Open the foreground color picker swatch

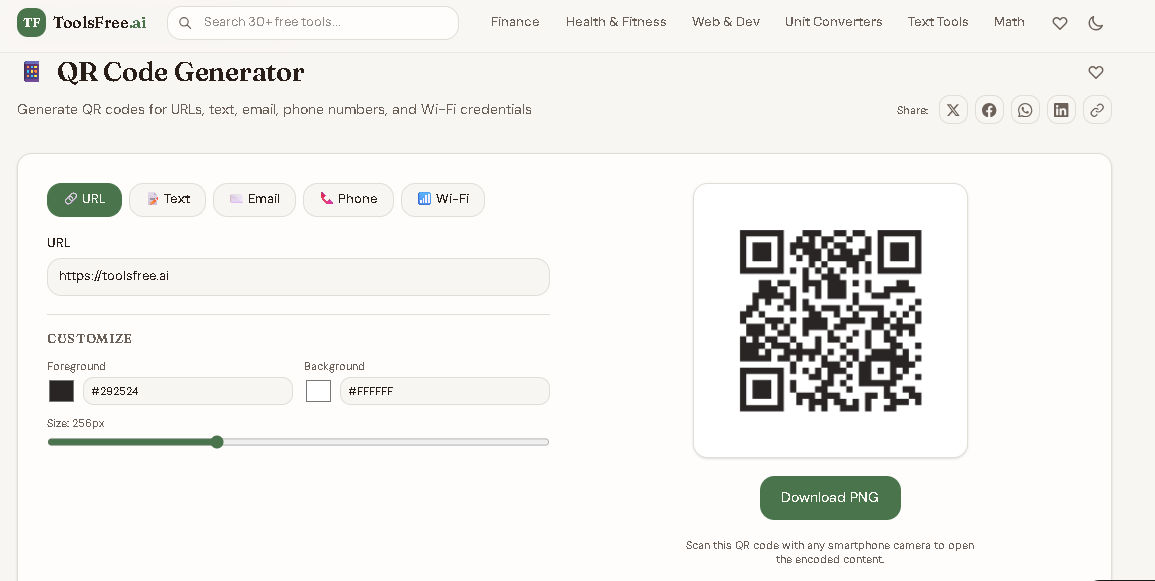61,390
